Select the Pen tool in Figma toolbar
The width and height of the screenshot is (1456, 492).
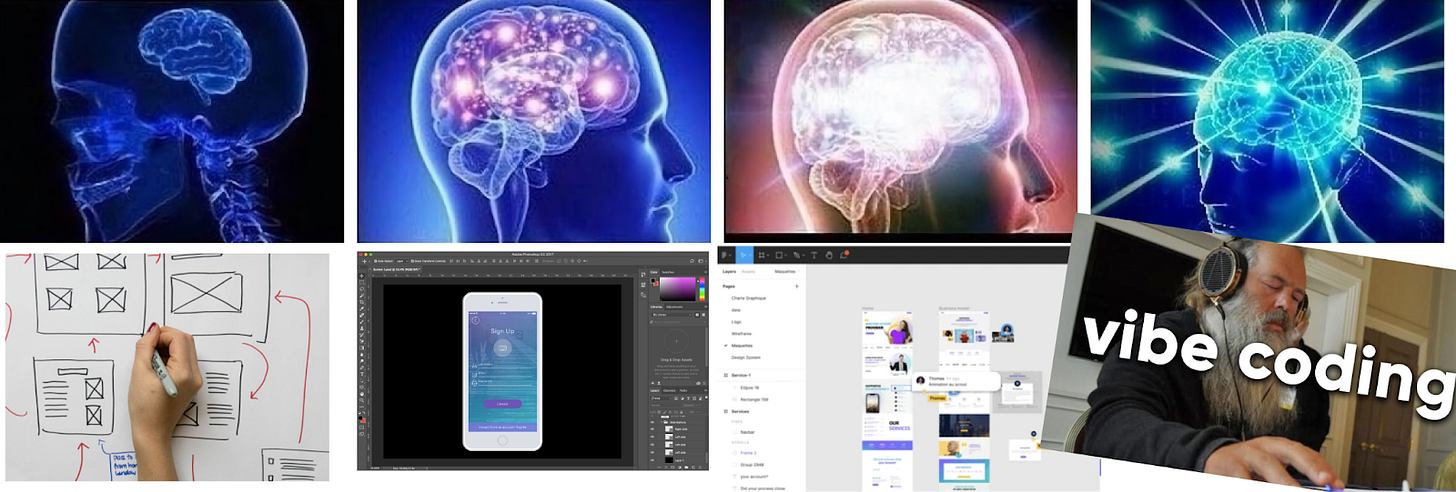(796, 254)
